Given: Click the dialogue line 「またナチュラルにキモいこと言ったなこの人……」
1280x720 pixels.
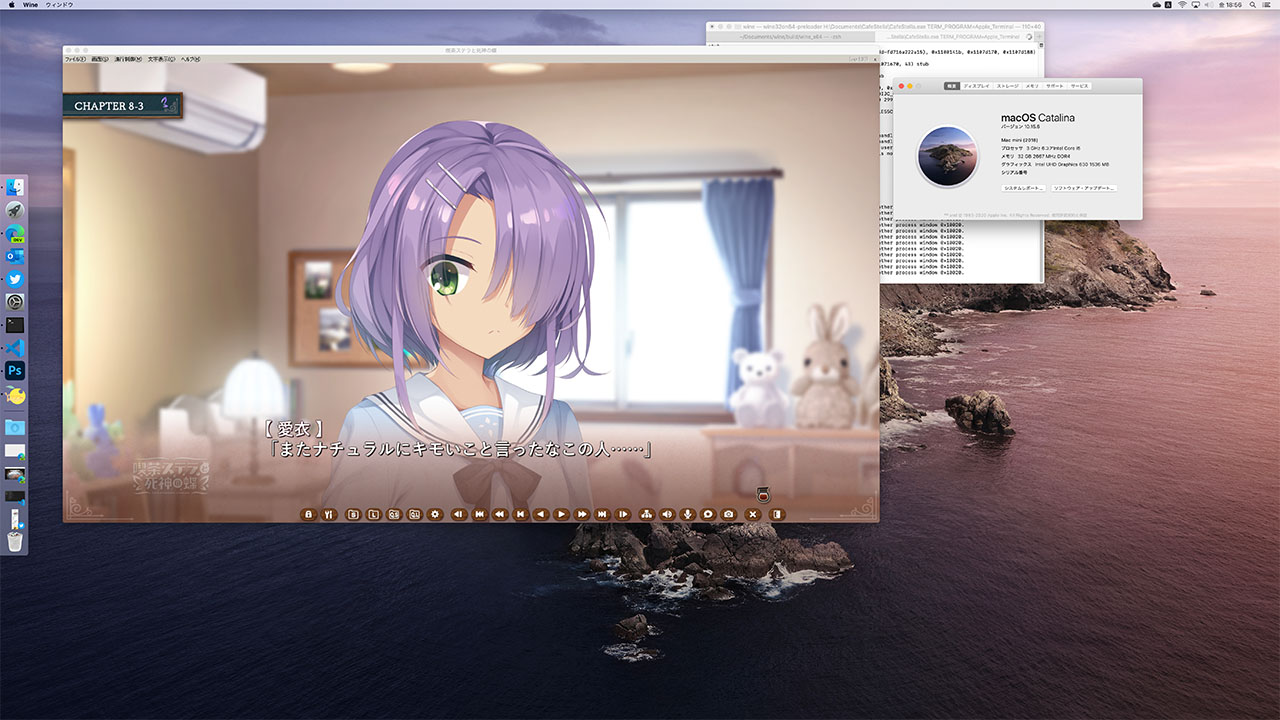Looking at the screenshot, I should (461, 450).
